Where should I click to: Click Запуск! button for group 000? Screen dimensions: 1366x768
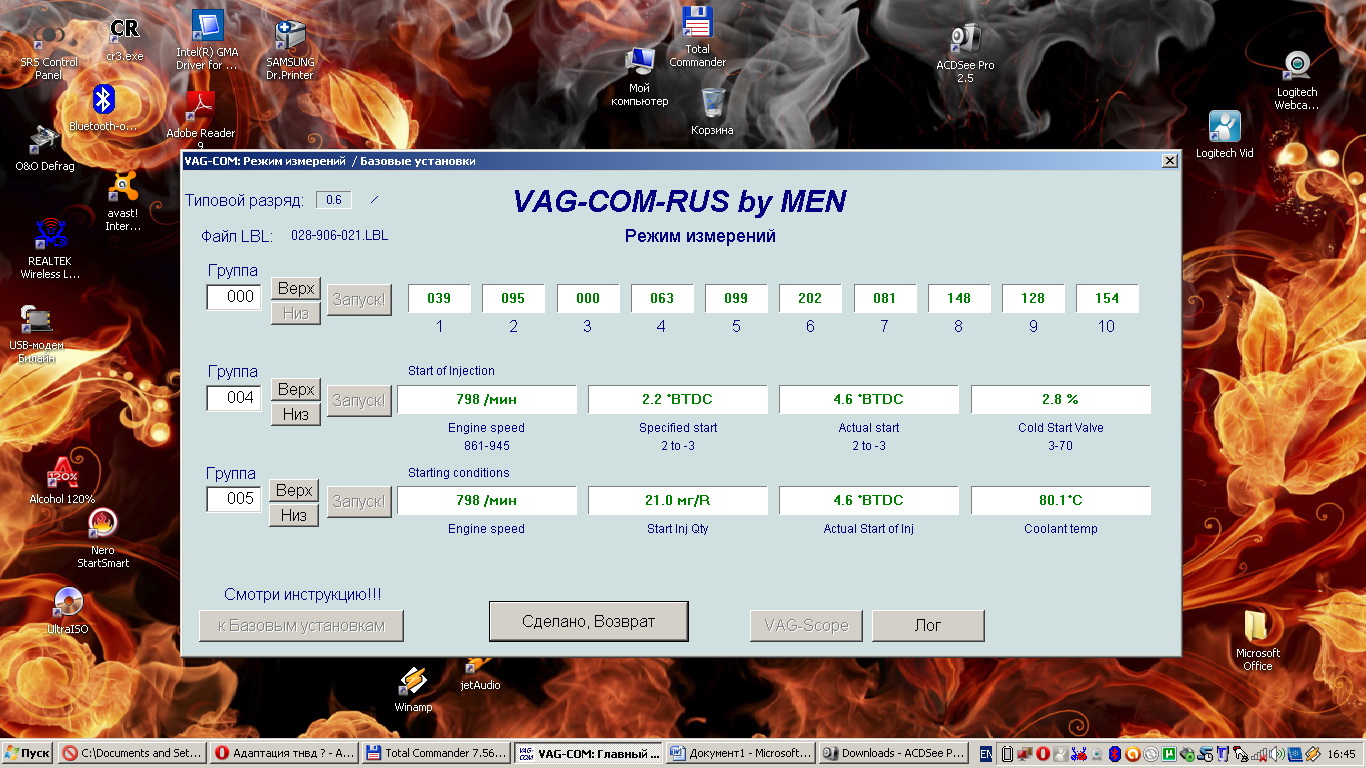pyautogui.click(x=359, y=300)
